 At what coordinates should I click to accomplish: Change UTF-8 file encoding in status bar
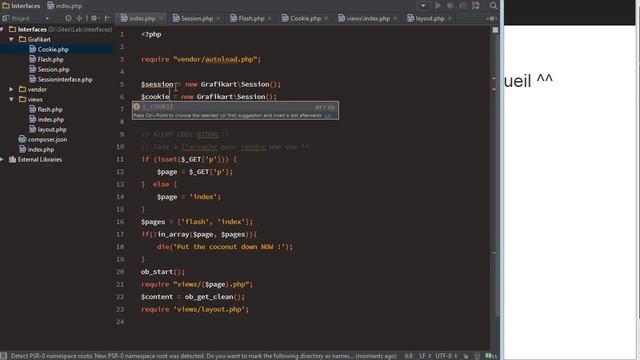click(x=445, y=356)
